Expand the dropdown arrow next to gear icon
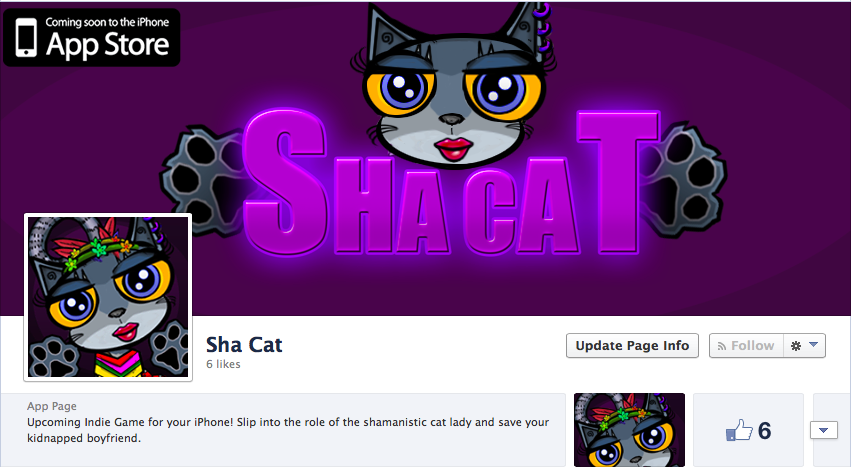Image resolution: width=851 pixels, height=467 pixels. click(813, 345)
